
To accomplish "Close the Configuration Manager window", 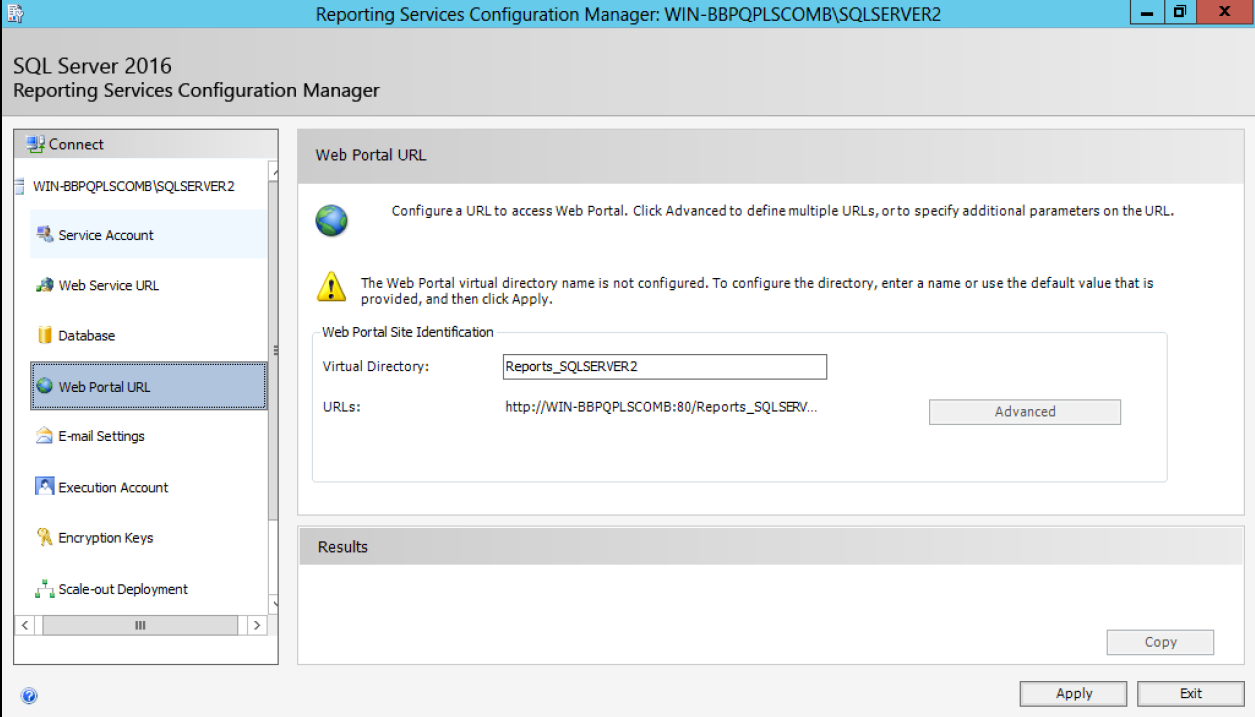I will pos(1223,12).
